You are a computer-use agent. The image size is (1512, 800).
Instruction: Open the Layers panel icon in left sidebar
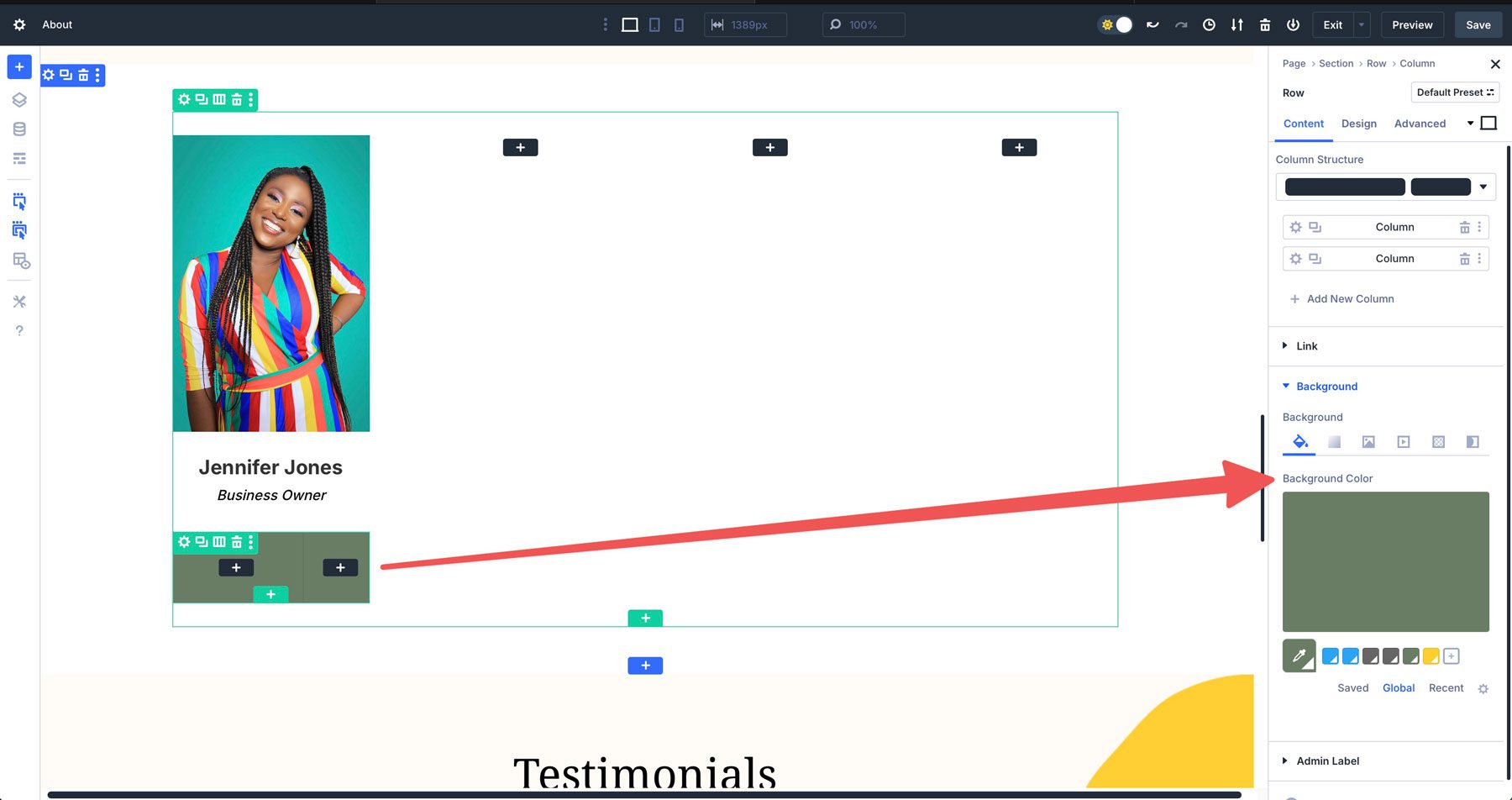pos(18,99)
